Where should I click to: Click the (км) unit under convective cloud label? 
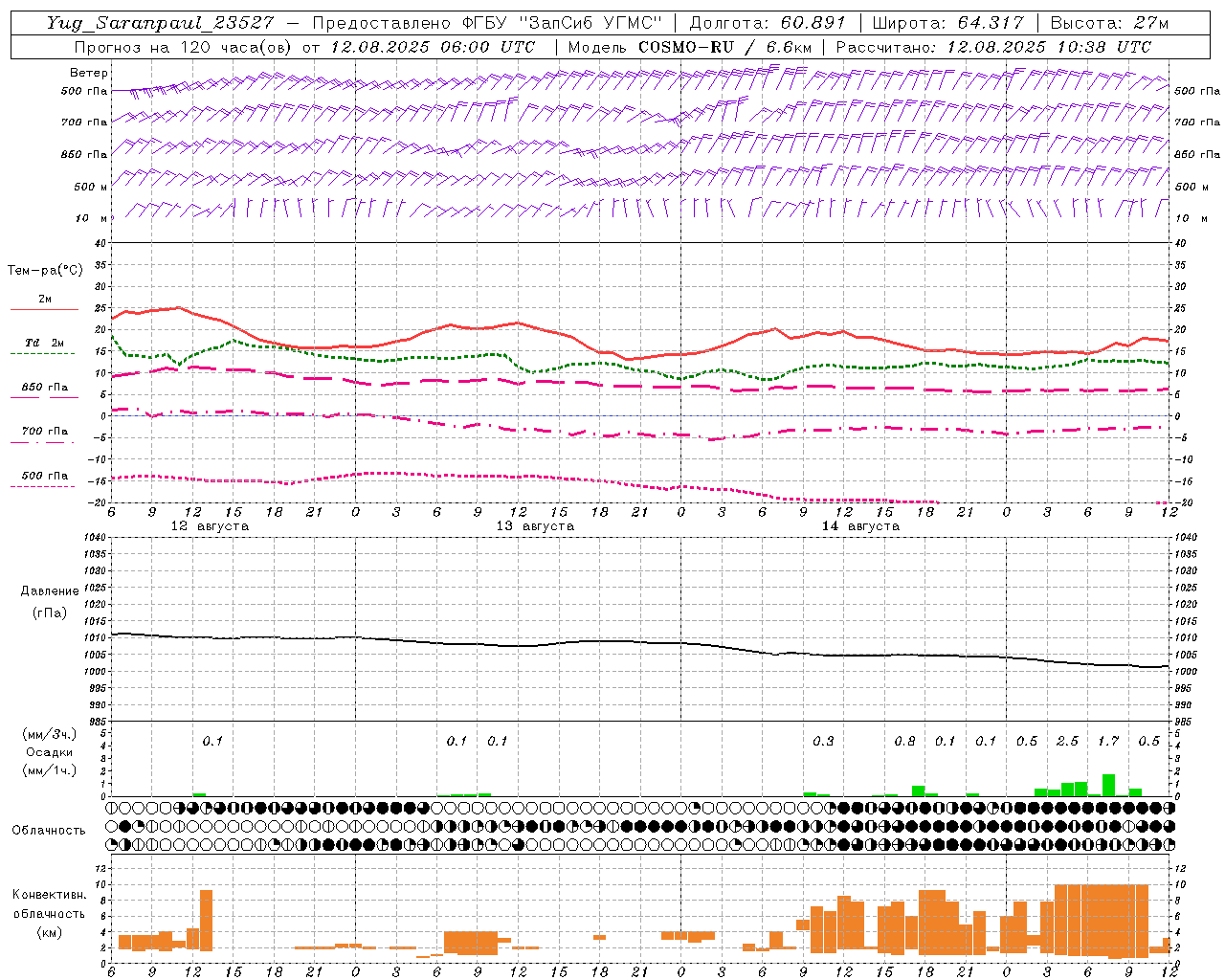click(49, 932)
